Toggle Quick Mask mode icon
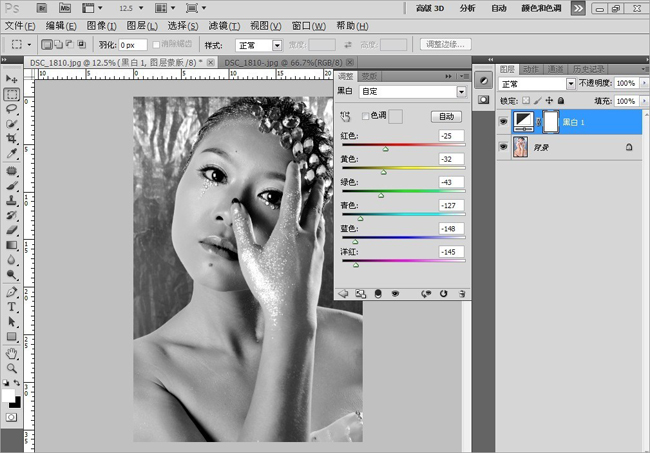 (x=11, y=417)
